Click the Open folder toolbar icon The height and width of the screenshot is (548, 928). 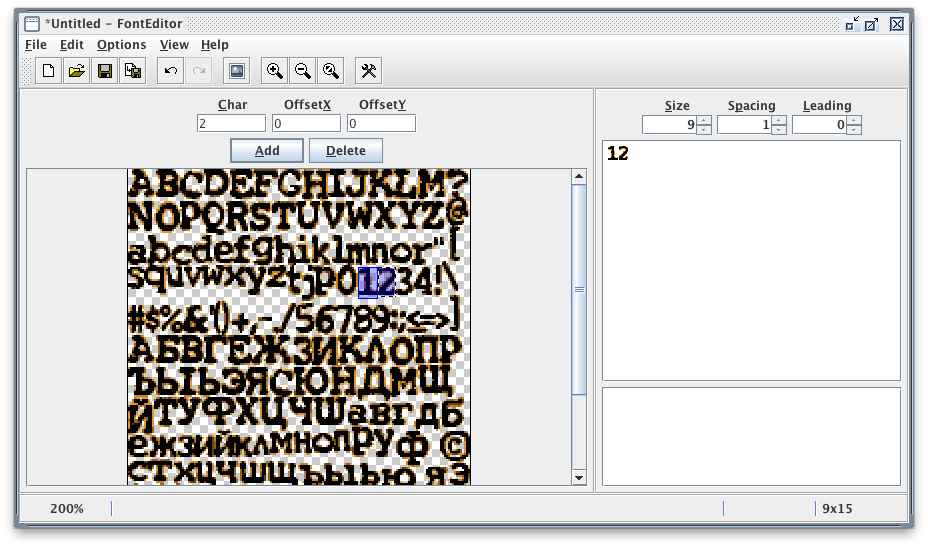pos(76,71)
